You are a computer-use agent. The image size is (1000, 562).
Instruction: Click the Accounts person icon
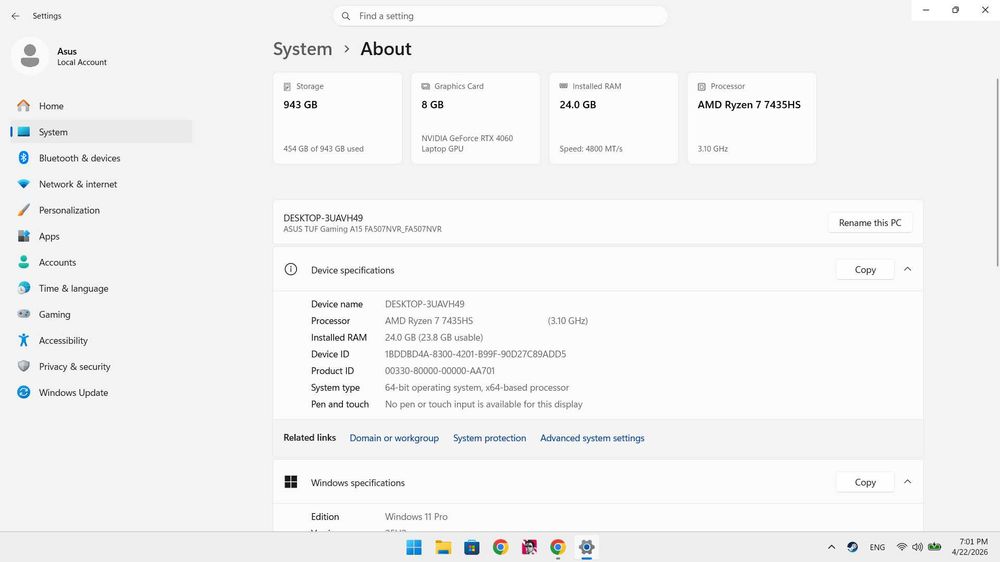24,262
